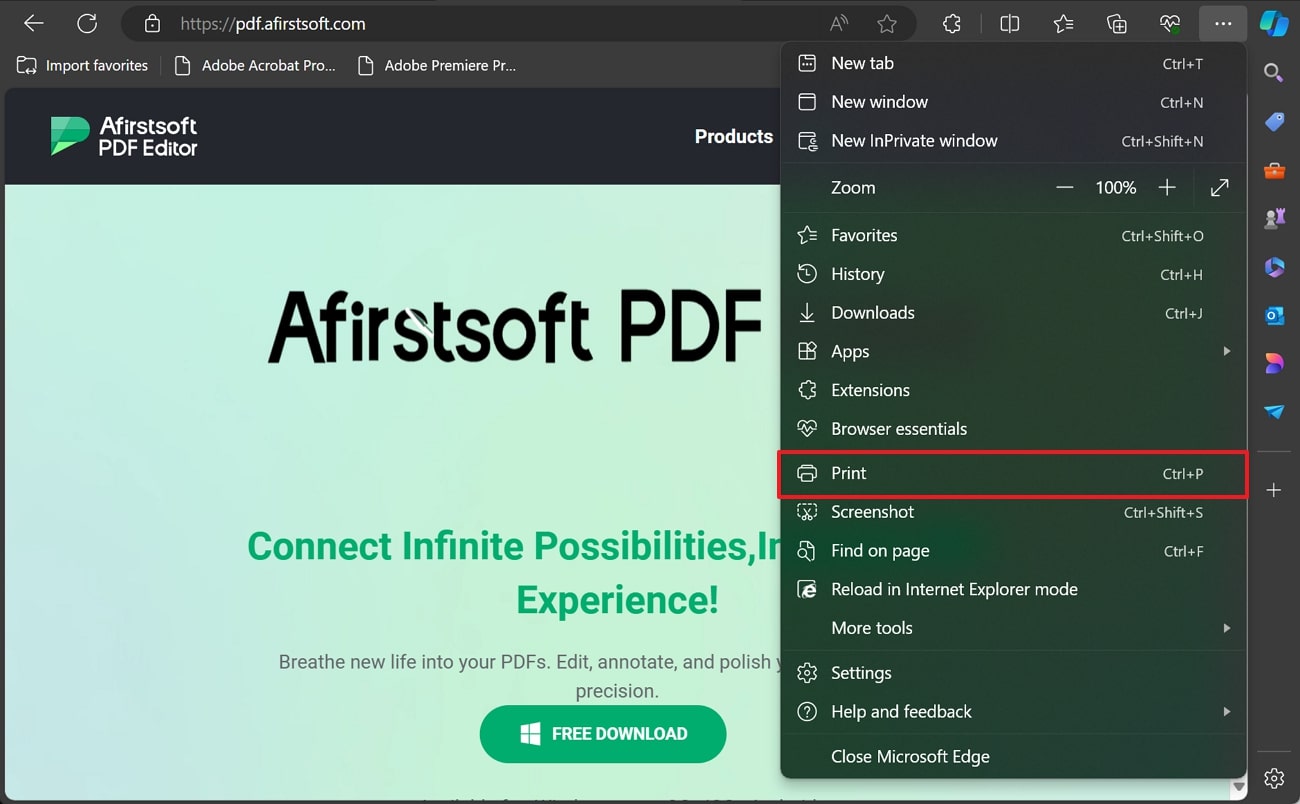Open Favorites from the menu

(x=1013, y=236)
